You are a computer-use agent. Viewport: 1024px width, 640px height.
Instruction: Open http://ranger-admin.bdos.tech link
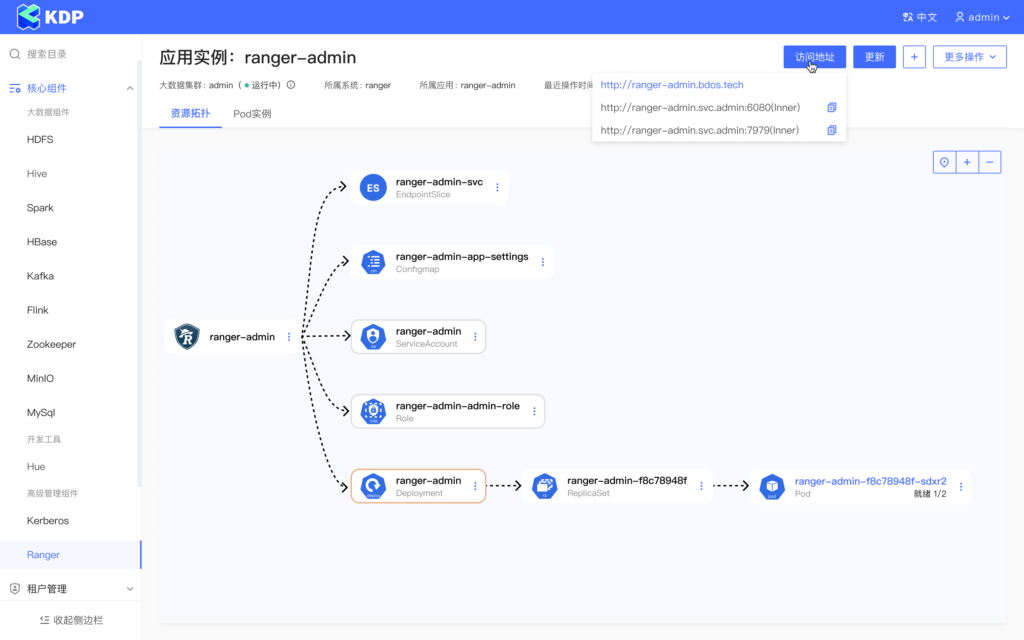coord(671,85)
